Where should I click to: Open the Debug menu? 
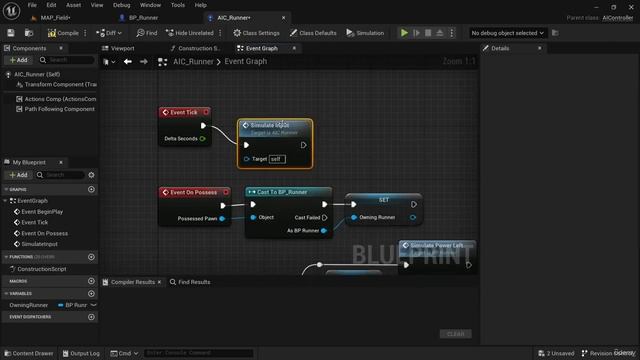(121, 5)
